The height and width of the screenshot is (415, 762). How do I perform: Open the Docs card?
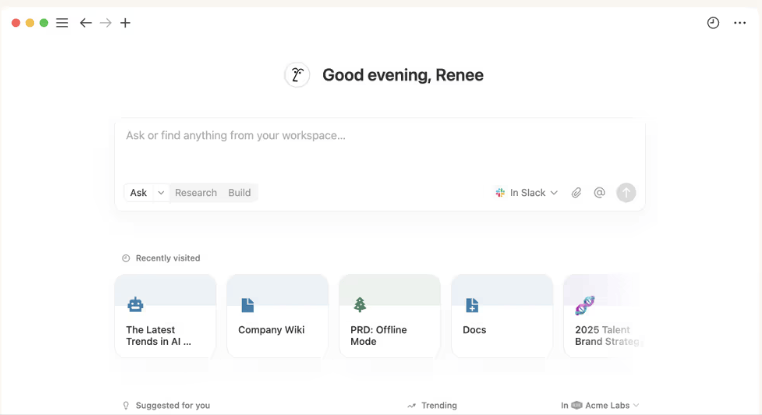click(x=502, y=316)
